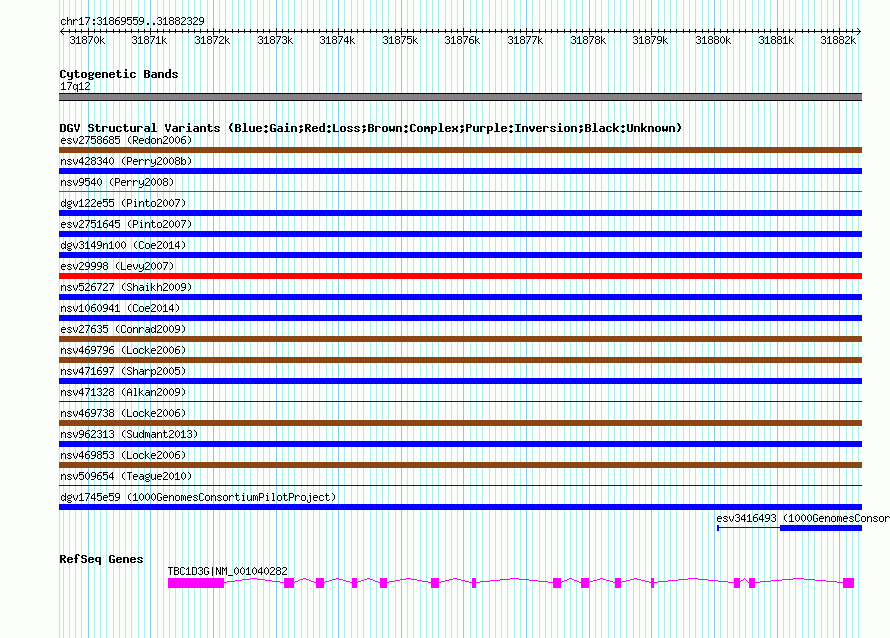The image size is (890, 638).
Task: Select the TBC1D3G|NM_001040282 gene label
Action: point(228,571)
